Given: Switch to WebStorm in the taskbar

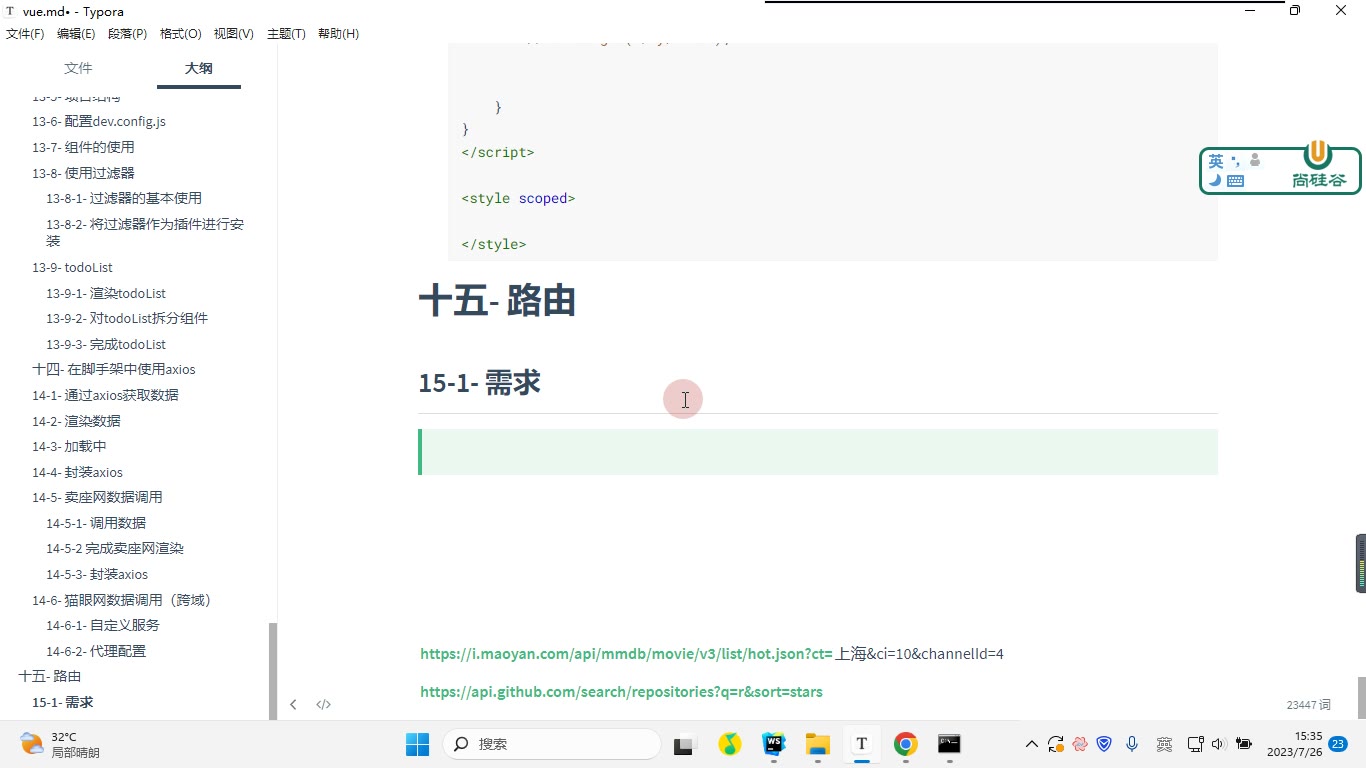Looking at the screenshot, I should [774, 744].
